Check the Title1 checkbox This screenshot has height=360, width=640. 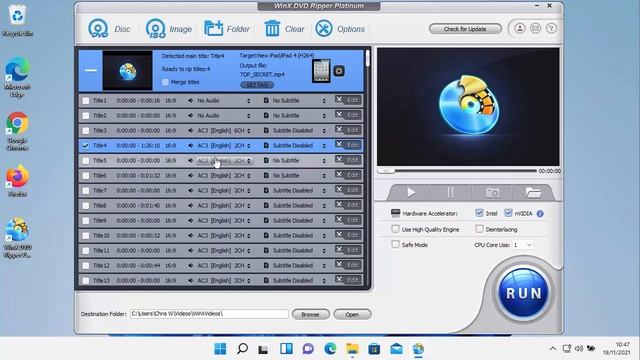tap(86, 101)
